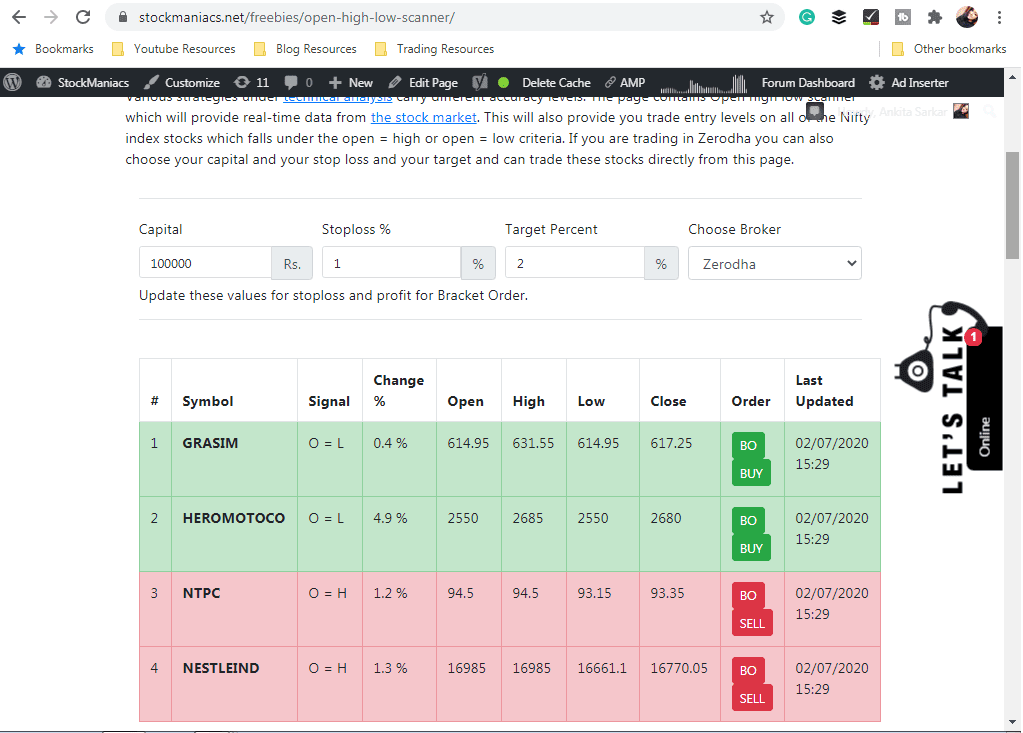Image resolution: width=1023 pixels, height=733 pixels.
Task: Click the BO button for NESTLEIND
Action: tap(748, 670)
